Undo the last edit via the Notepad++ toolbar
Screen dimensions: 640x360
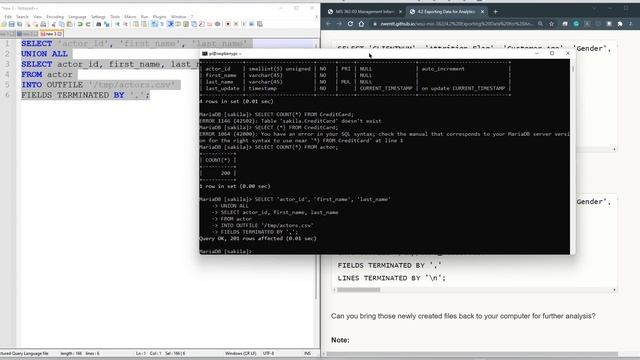[x=80, y=24]
